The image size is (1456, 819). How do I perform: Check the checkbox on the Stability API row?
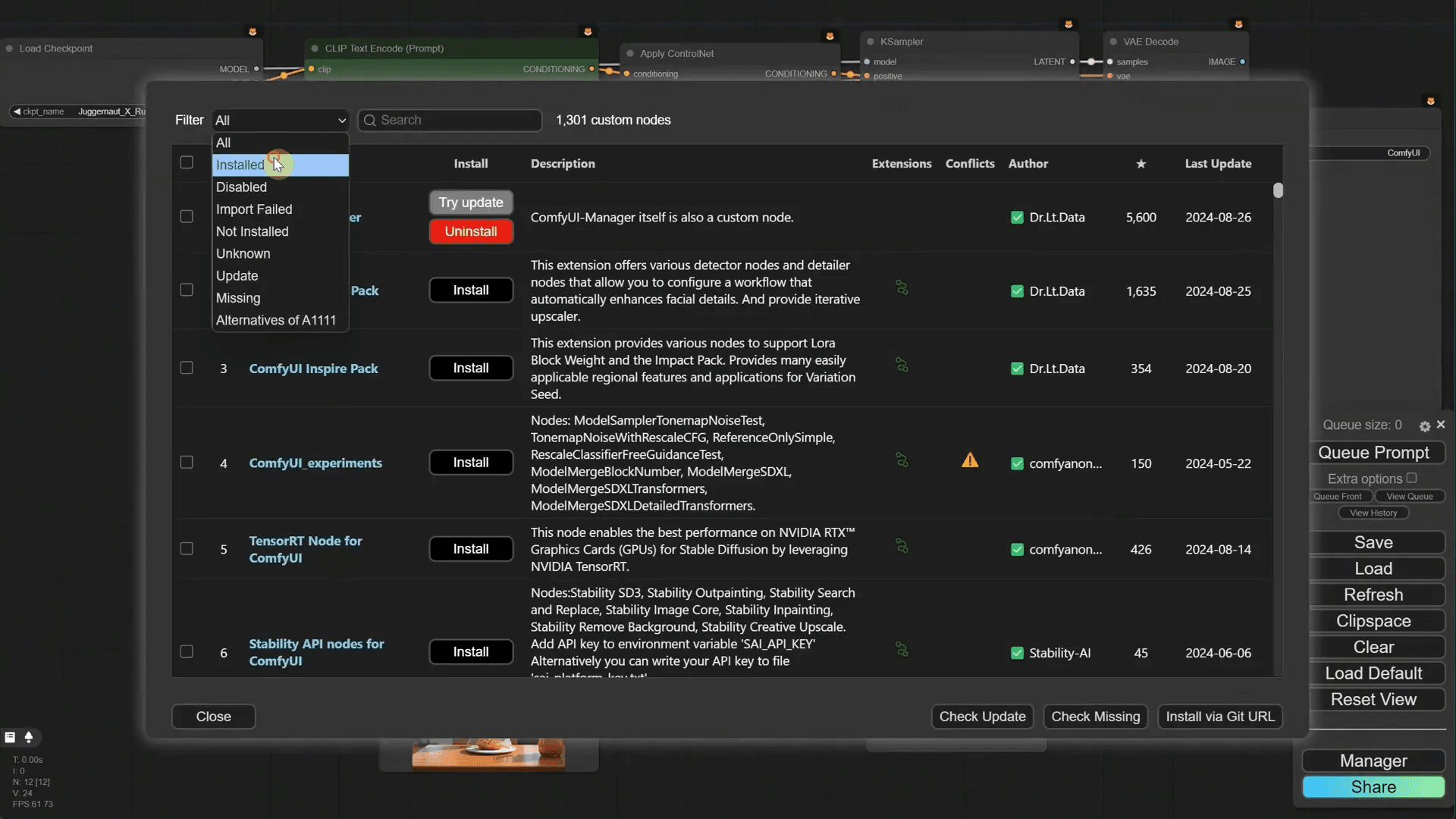(x=186, y=652)
